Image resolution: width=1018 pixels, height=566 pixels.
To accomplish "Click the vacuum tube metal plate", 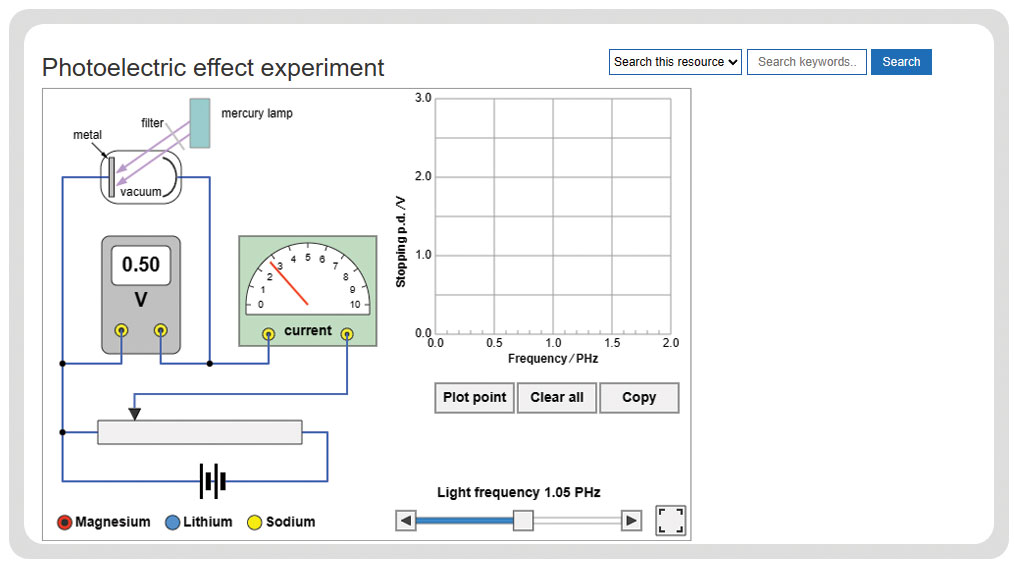I will point(112,177).
